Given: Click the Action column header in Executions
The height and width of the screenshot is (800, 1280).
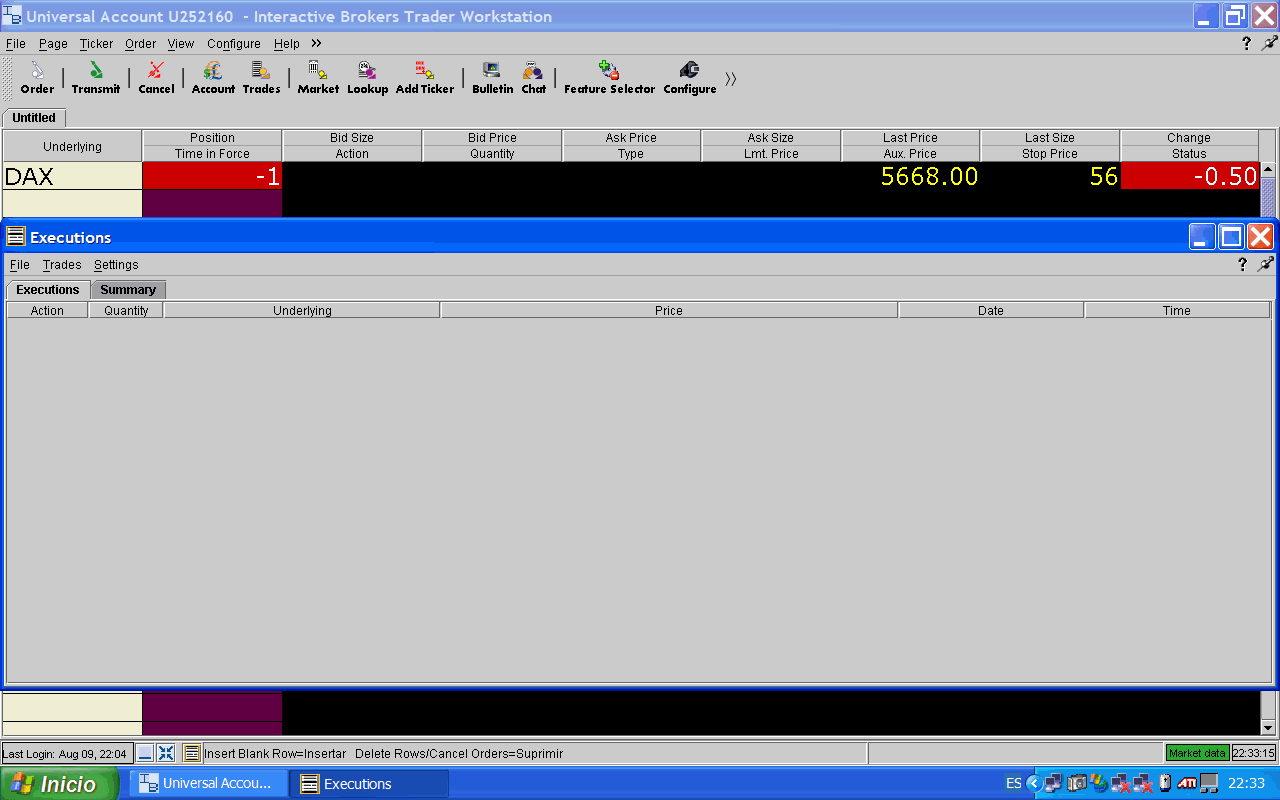Looking at the screenshot, I should pos(47,311).
